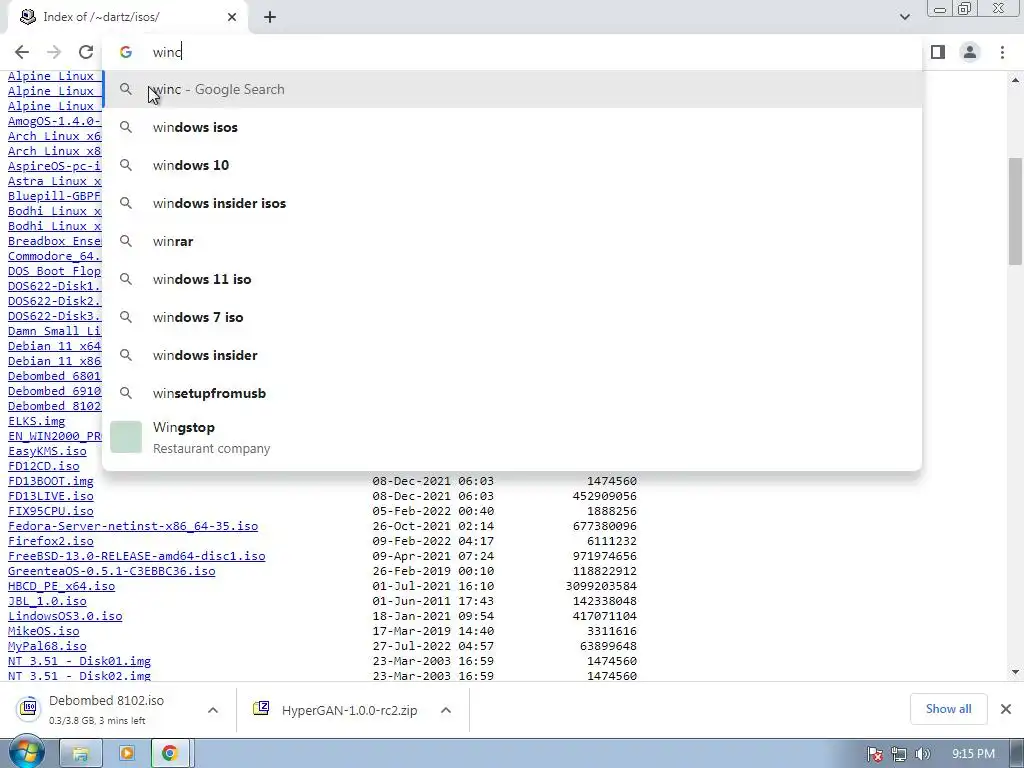This screenshot has width=1024, height=768.
Task: Click the Debombed 8102.iso download item
Action: (104, 709)
